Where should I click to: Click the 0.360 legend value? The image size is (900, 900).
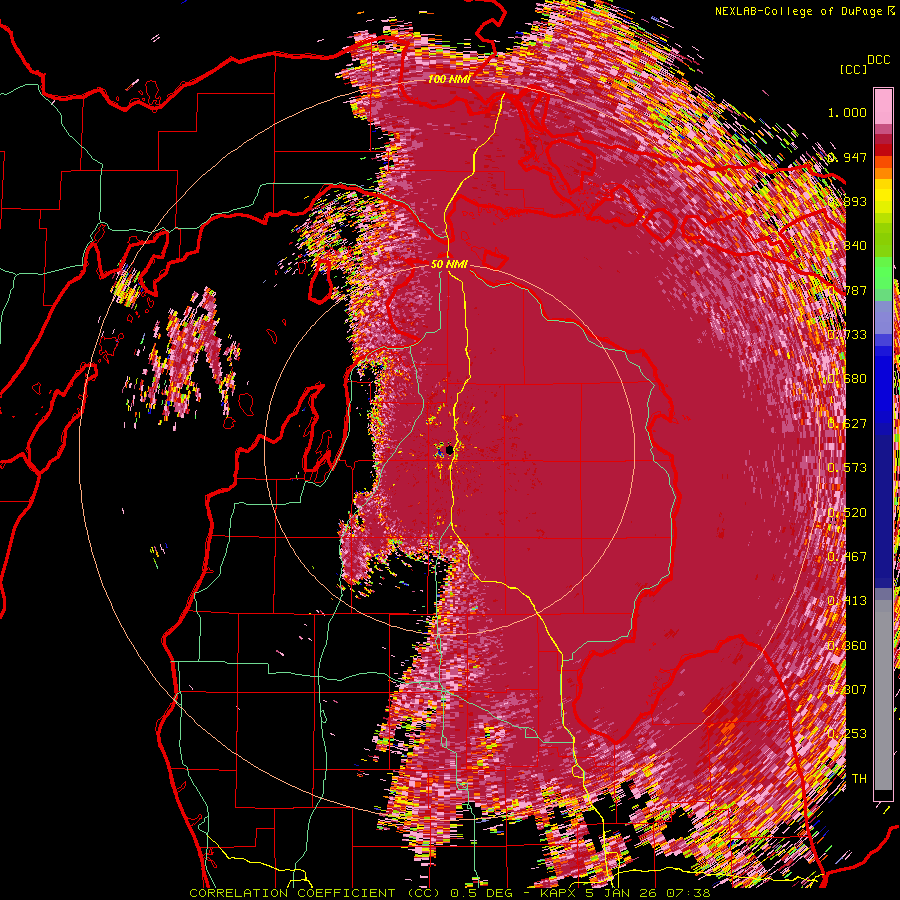(847, 646)
